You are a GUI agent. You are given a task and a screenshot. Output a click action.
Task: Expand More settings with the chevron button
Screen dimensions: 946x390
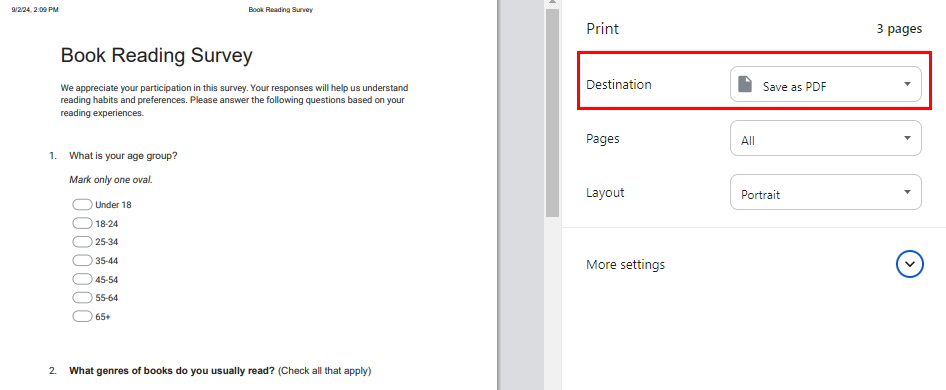pyautogui.click(x=910, y=264)
